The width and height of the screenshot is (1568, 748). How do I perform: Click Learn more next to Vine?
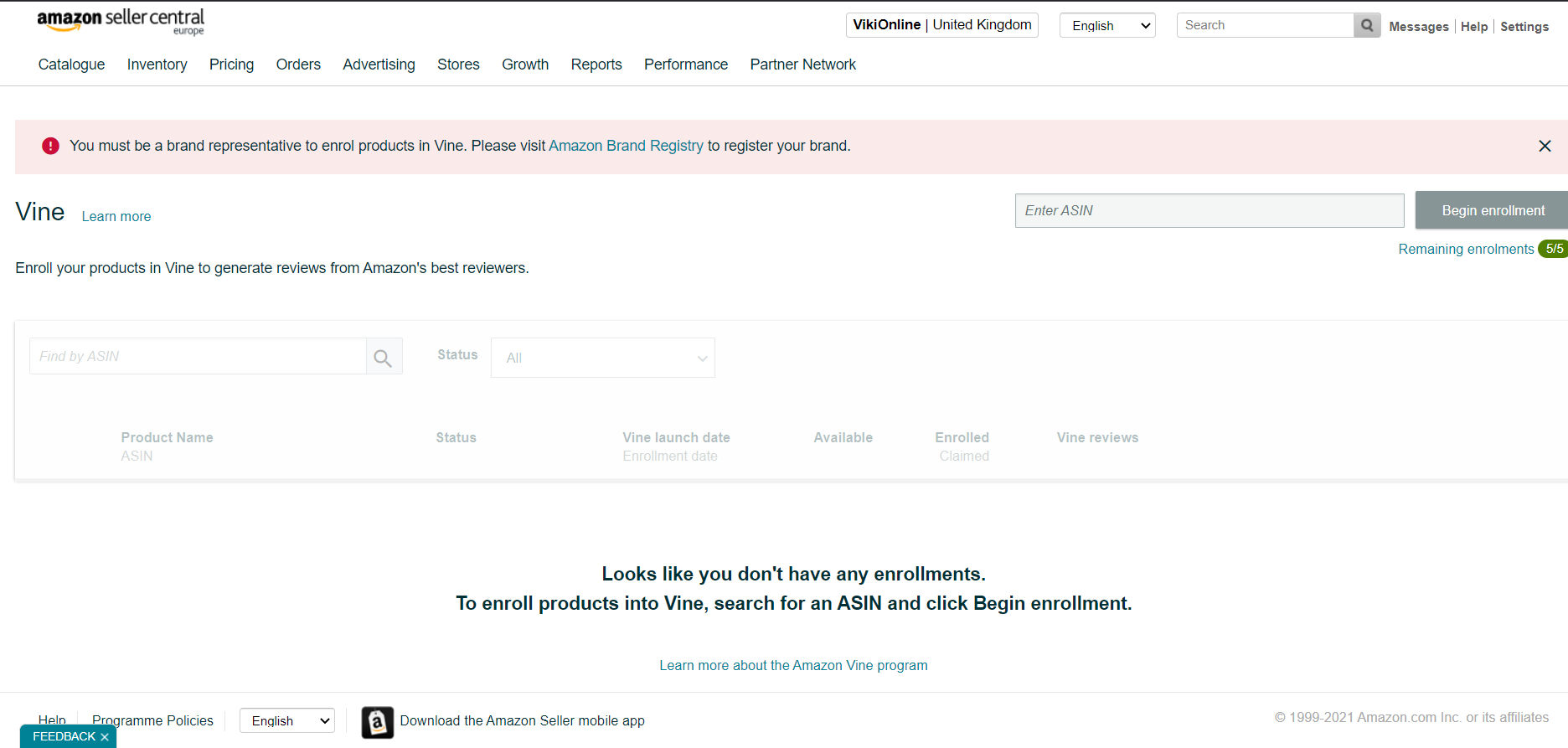pyautogui.click(x=116, y=216)
